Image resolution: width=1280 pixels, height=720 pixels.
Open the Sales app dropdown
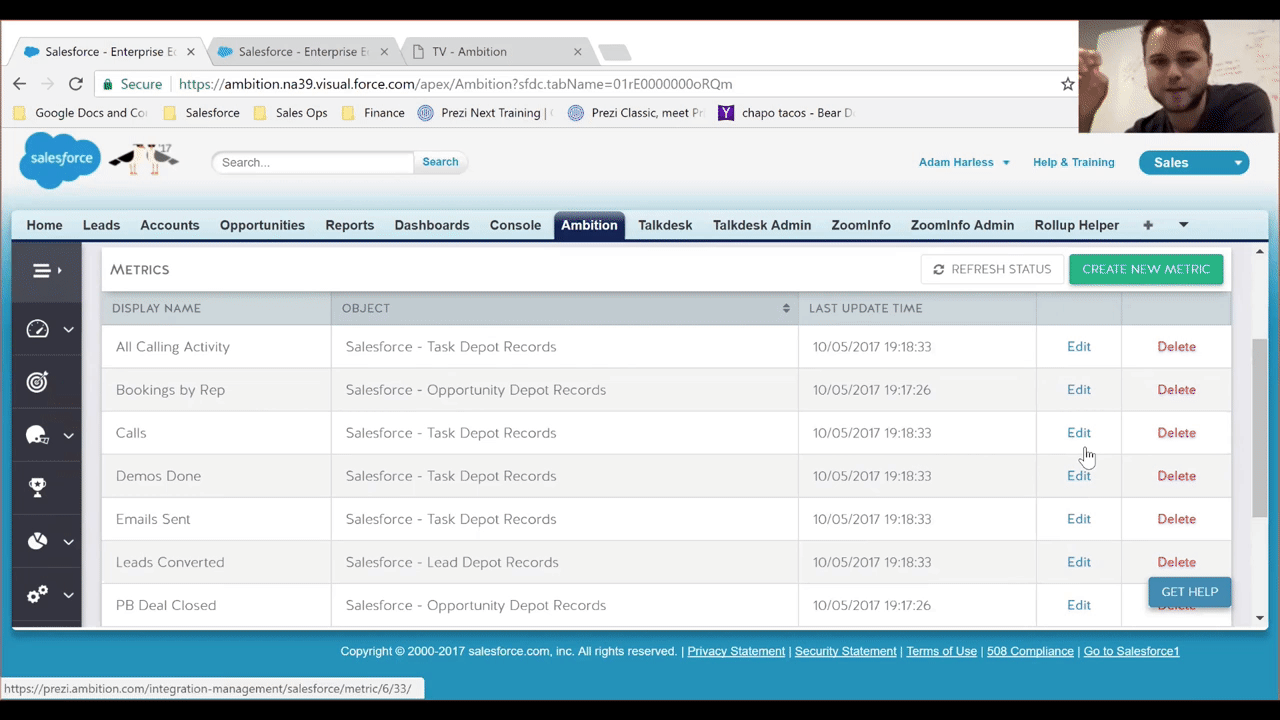1193,163
